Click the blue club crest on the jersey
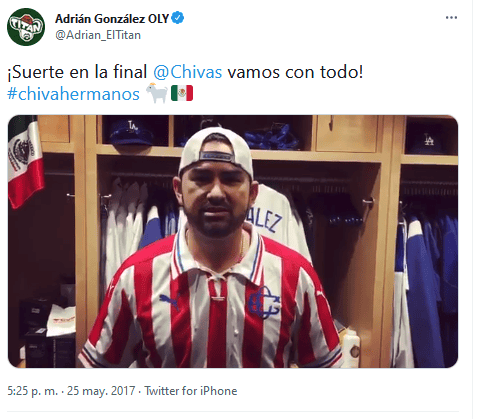 click(x=264, y=302)
